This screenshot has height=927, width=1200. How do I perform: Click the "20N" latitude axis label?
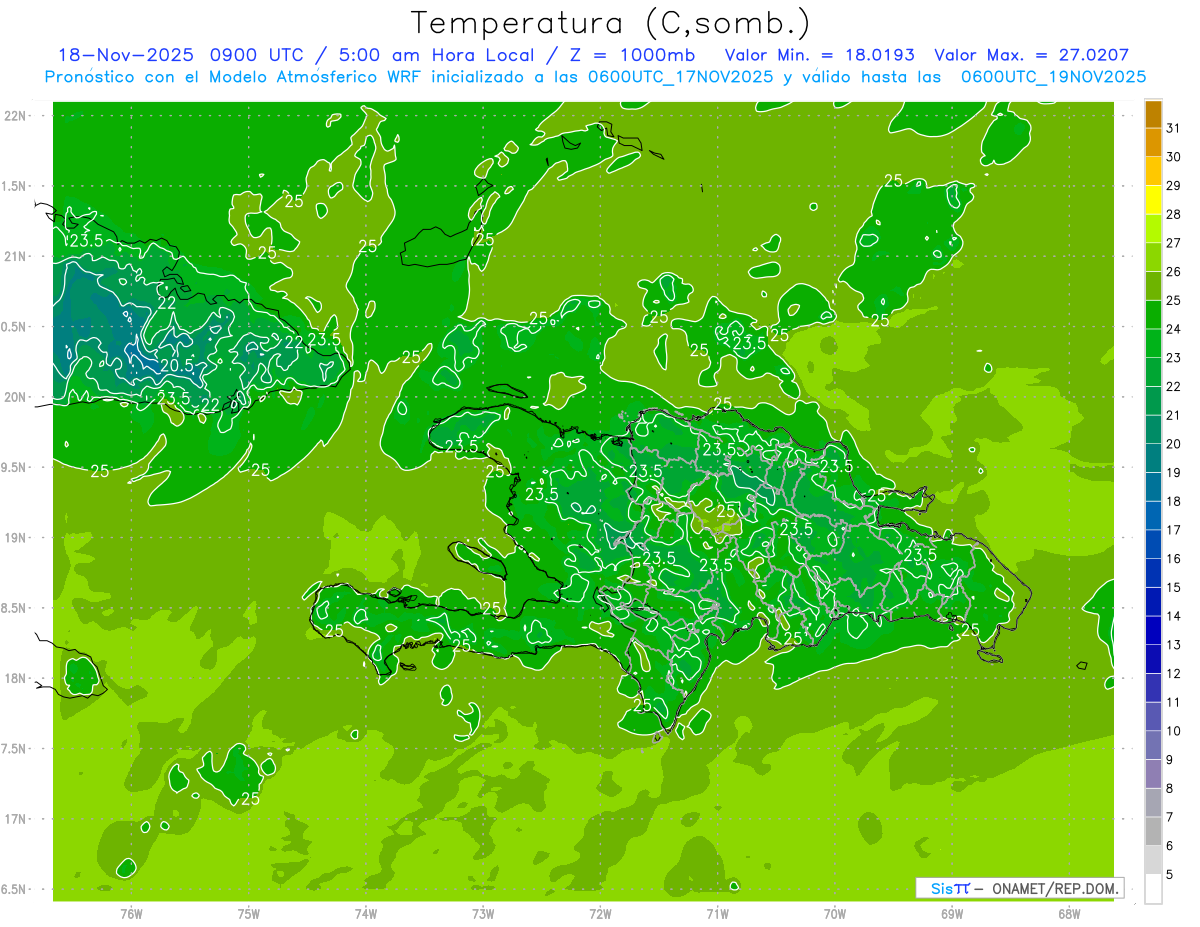(x=17, y=397)
